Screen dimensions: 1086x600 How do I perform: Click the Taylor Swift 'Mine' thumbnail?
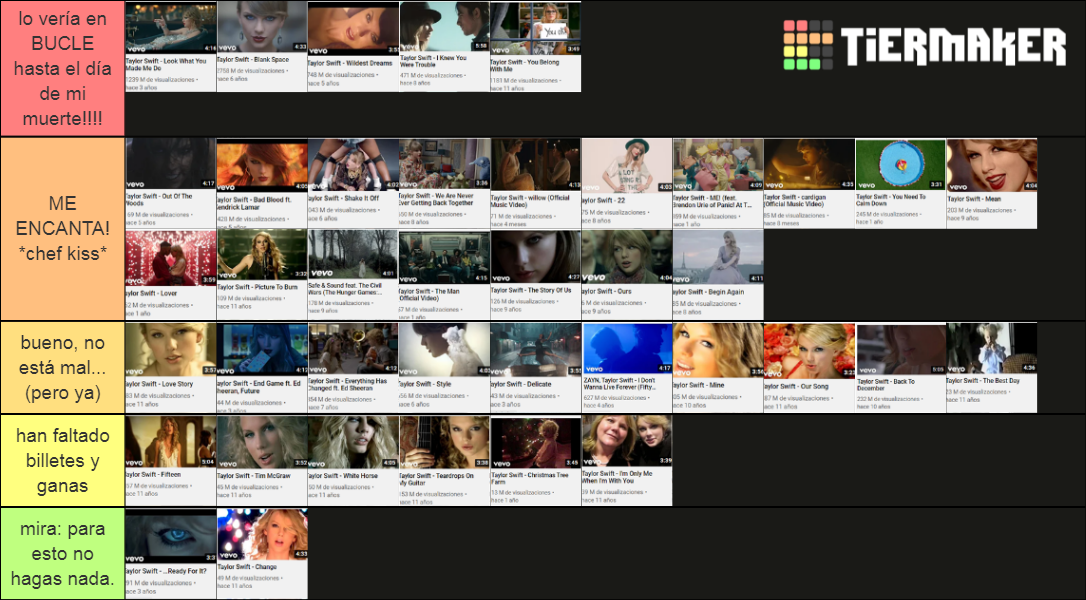[x=718, y=368]
